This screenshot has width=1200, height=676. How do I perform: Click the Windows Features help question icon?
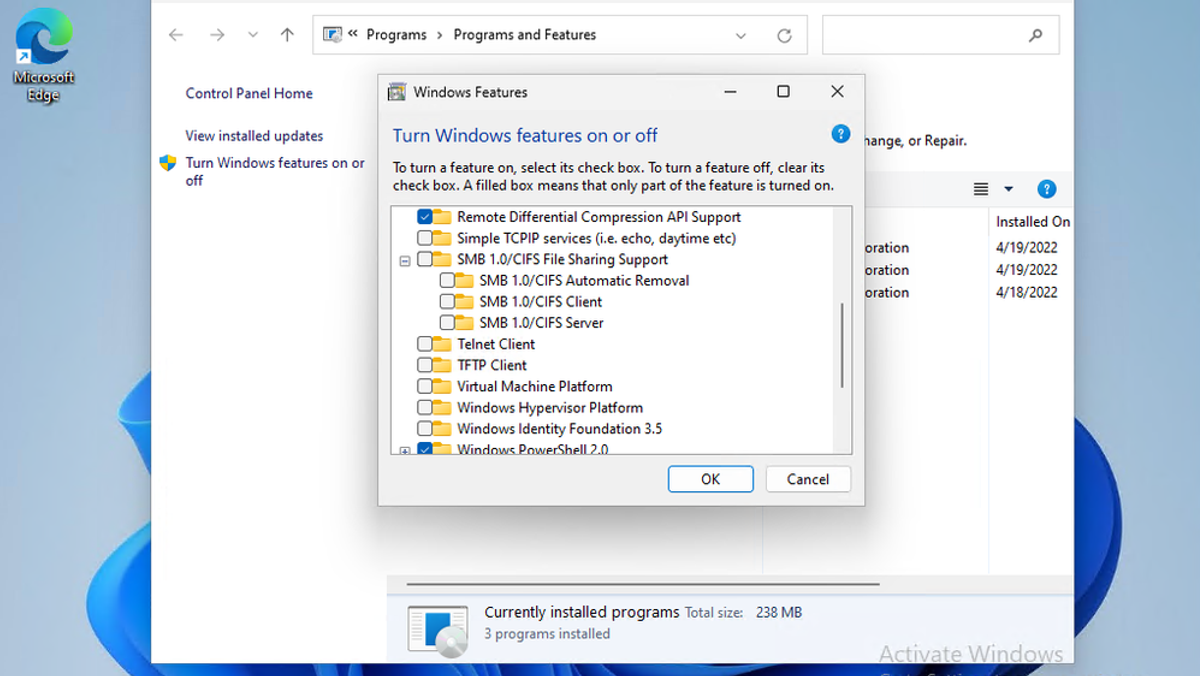tap(841, 134)
